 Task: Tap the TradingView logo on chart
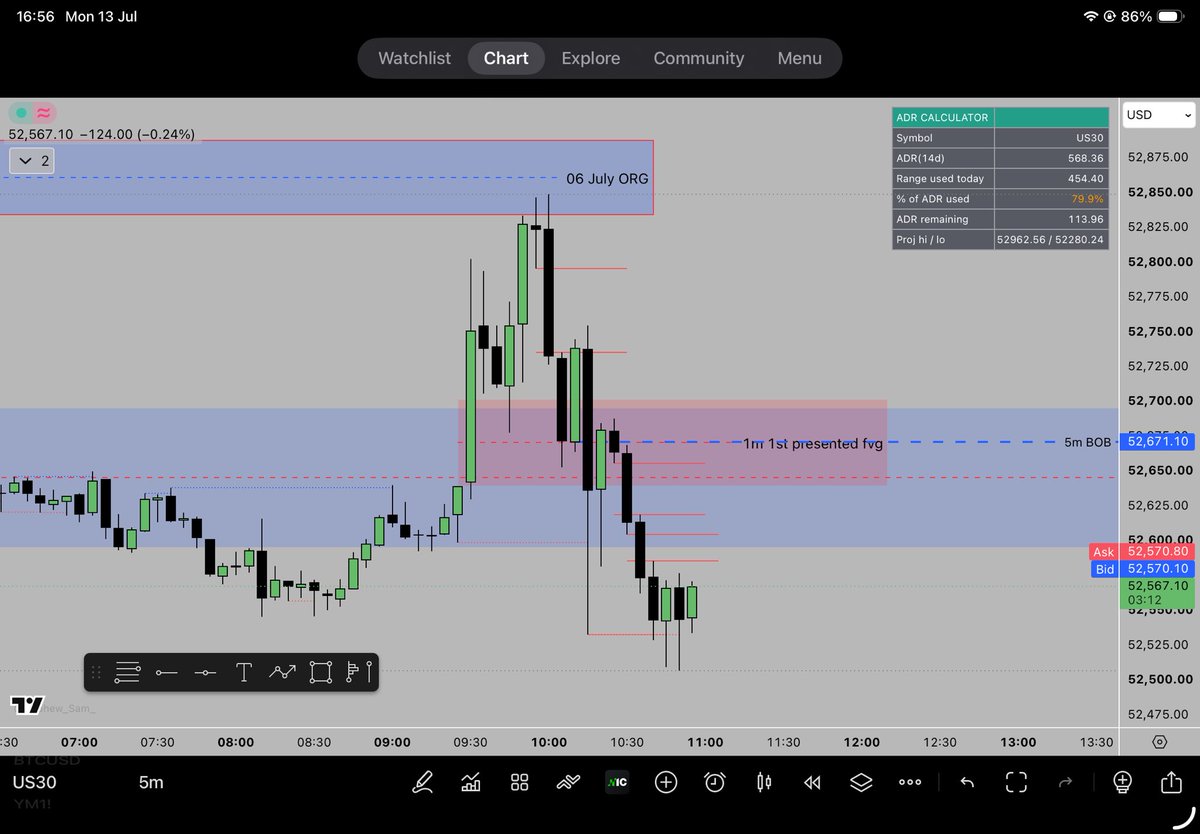(27, 705)
